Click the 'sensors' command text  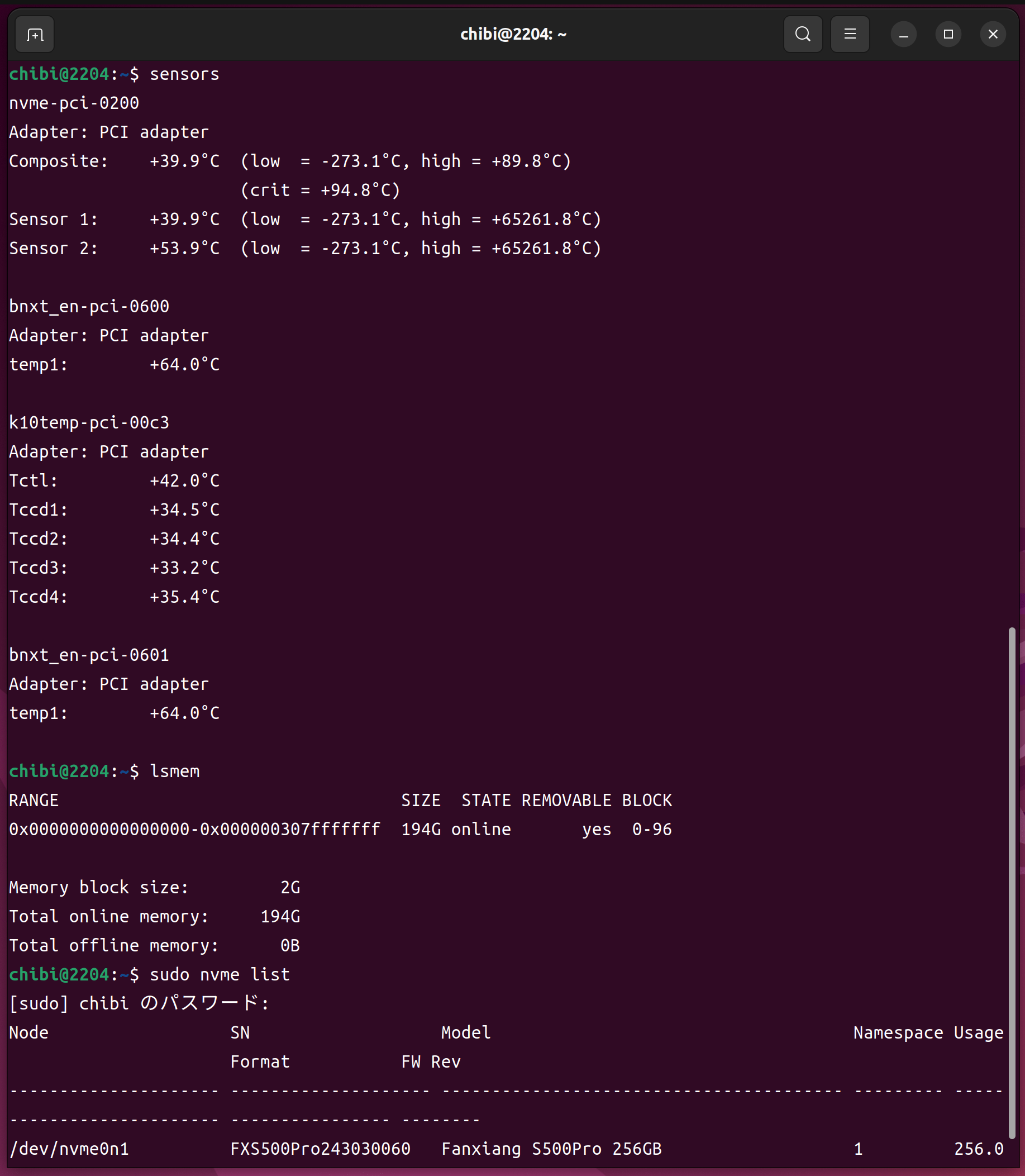pyautogui.click(x=184, y=74)
